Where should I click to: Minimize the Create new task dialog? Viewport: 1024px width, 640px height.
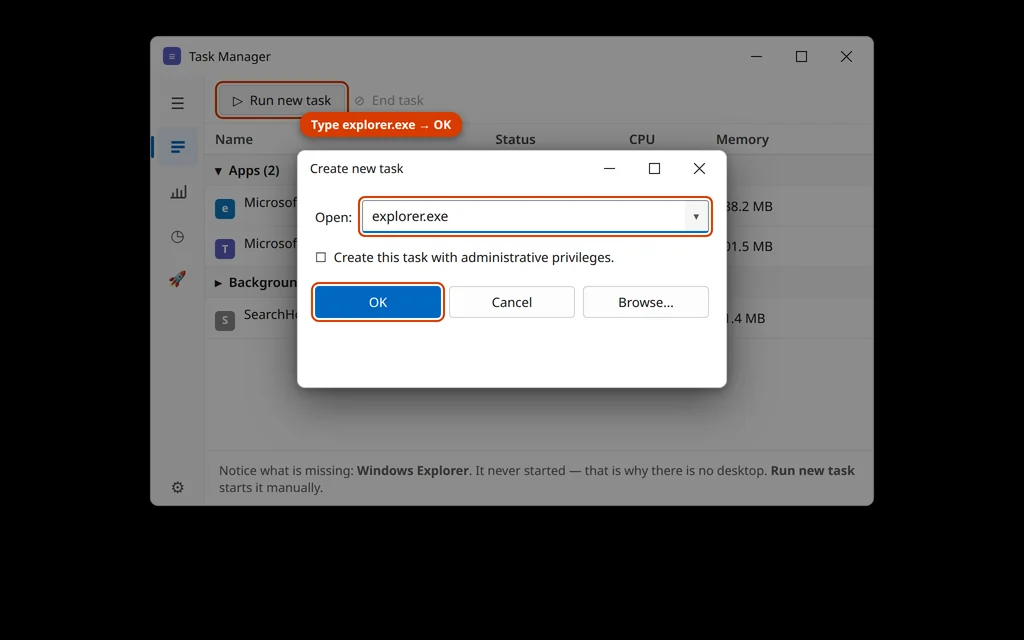click(609, 168)
